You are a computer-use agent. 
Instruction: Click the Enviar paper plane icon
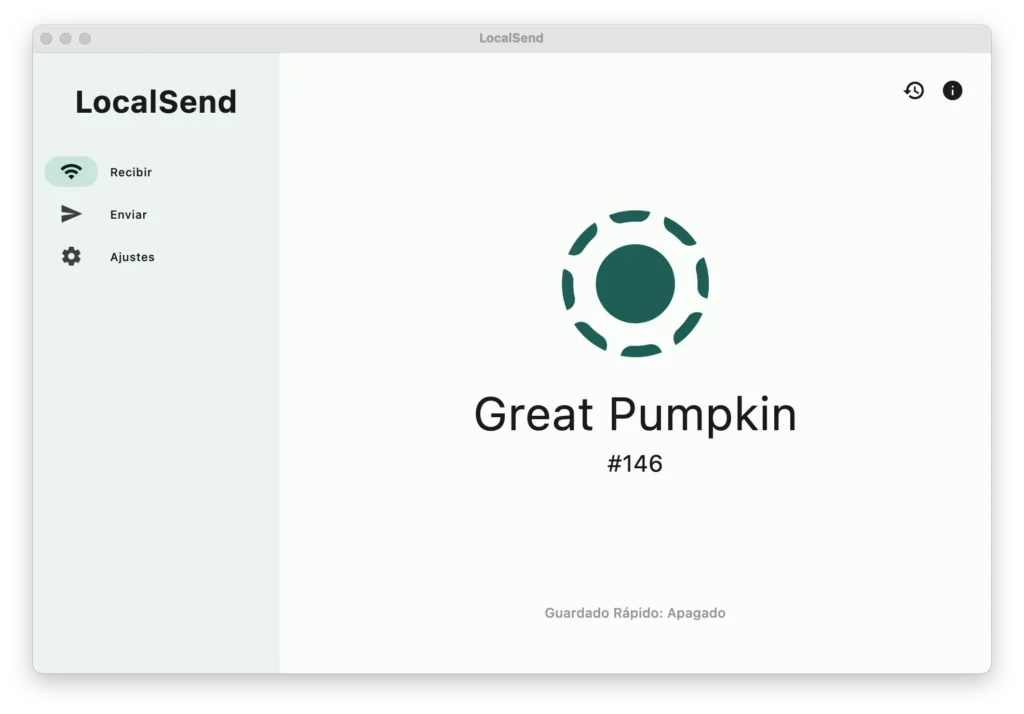tap(71, 214)
